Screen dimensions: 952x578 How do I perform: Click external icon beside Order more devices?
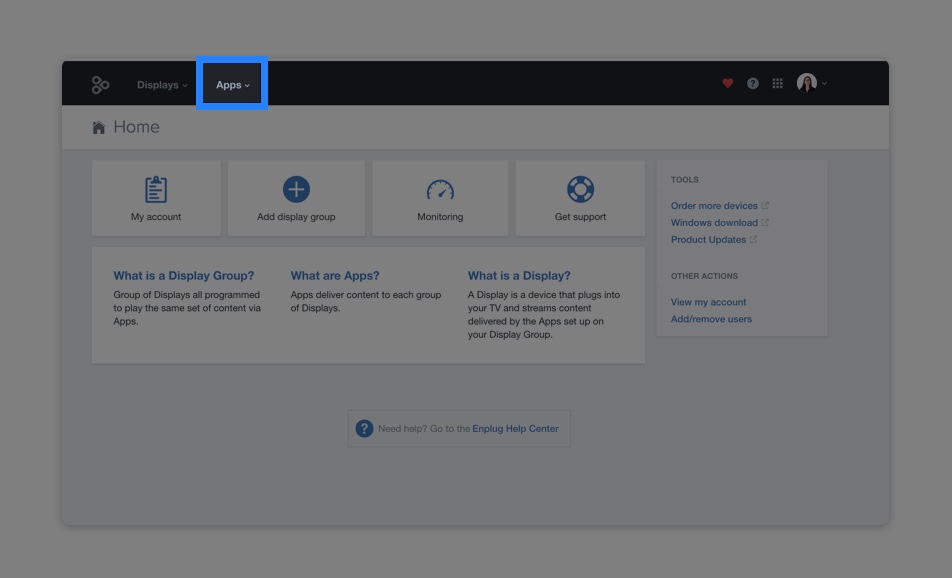[x=765, y=205]
